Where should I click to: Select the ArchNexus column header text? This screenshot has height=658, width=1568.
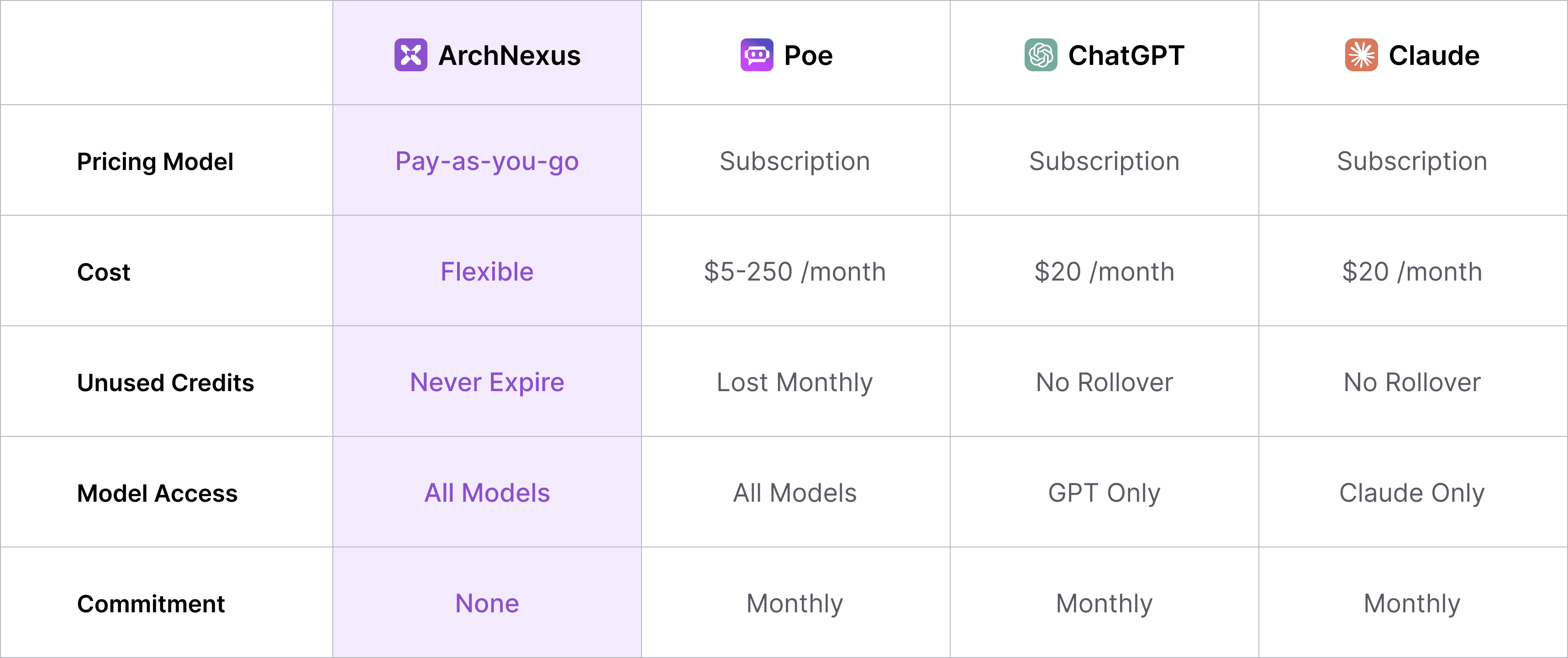coord(509,55)
